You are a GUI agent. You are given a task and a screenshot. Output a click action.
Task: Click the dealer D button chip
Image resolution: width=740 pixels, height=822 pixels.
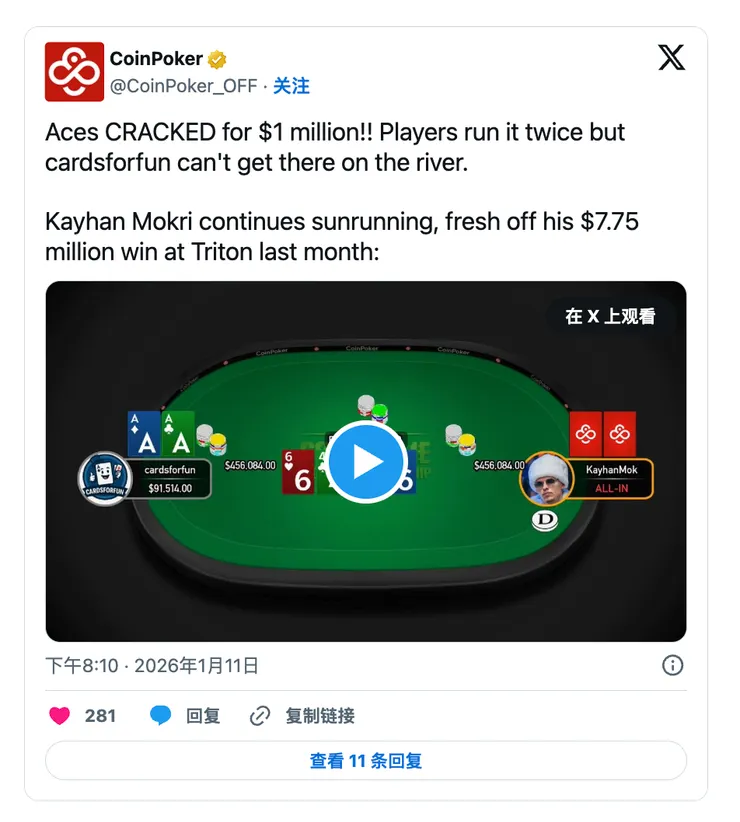coord(545,520)
